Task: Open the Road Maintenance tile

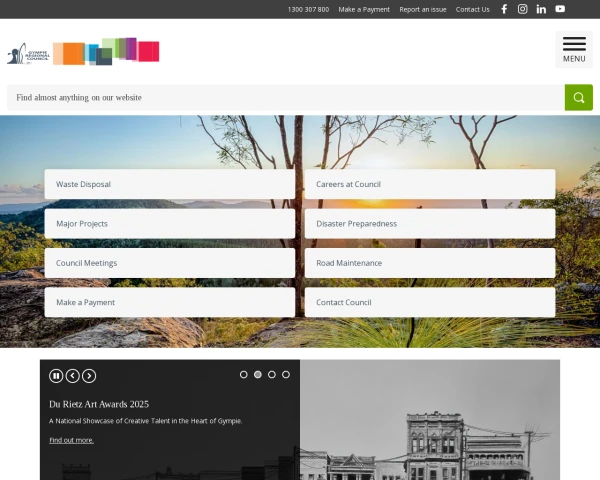Action: 430,263
